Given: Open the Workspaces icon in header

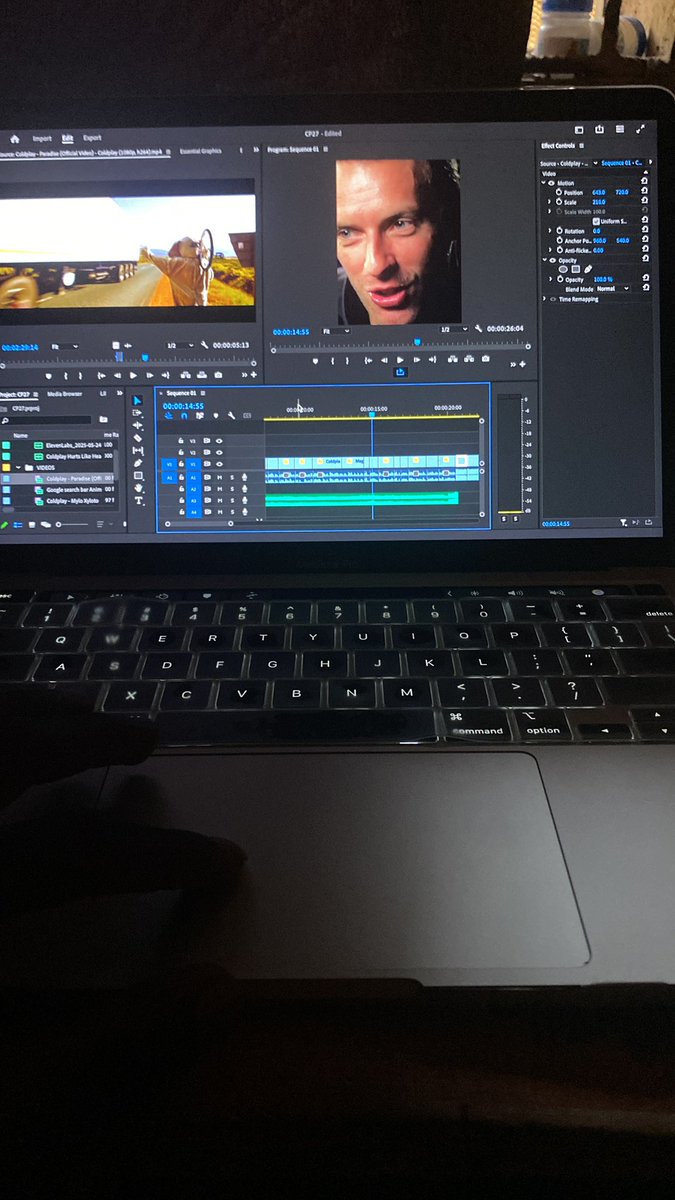Looking at the screenshot, I should tap(579, 130).
